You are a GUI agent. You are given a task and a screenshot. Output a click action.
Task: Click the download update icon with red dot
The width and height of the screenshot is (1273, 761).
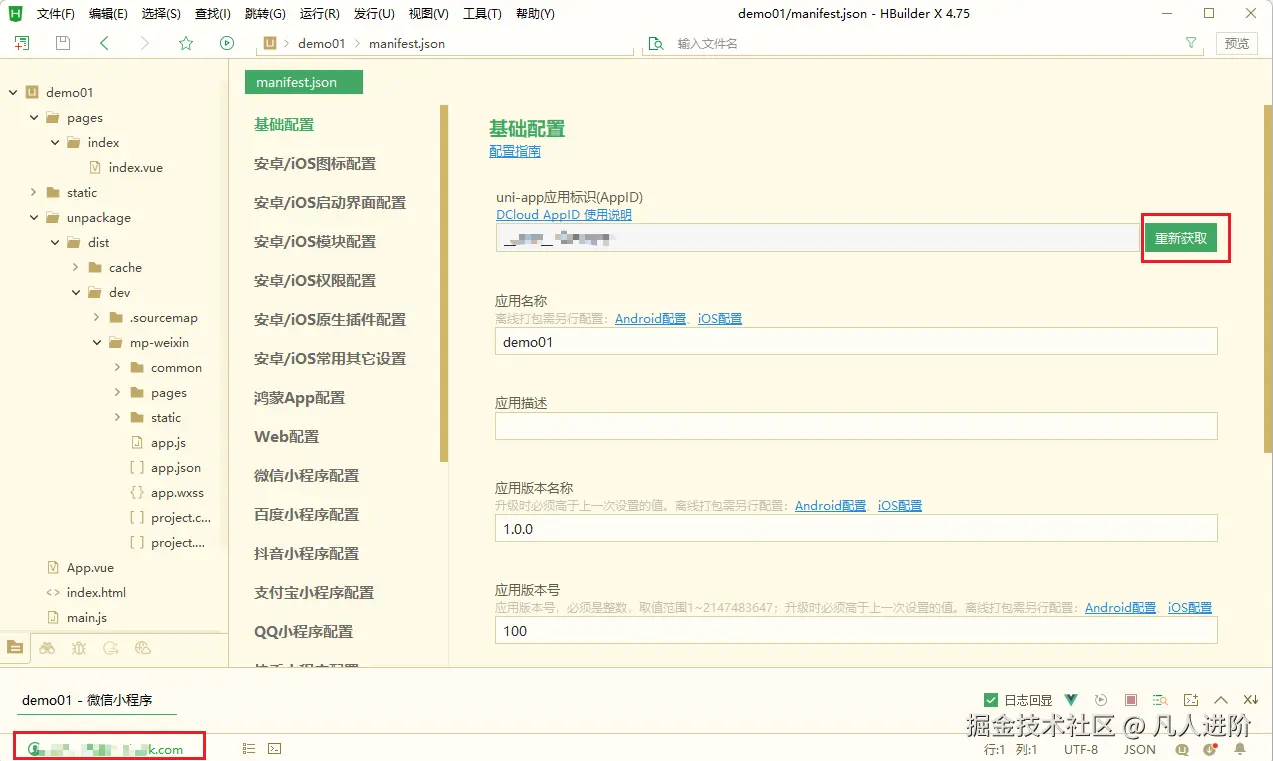tap(1210, 749)
